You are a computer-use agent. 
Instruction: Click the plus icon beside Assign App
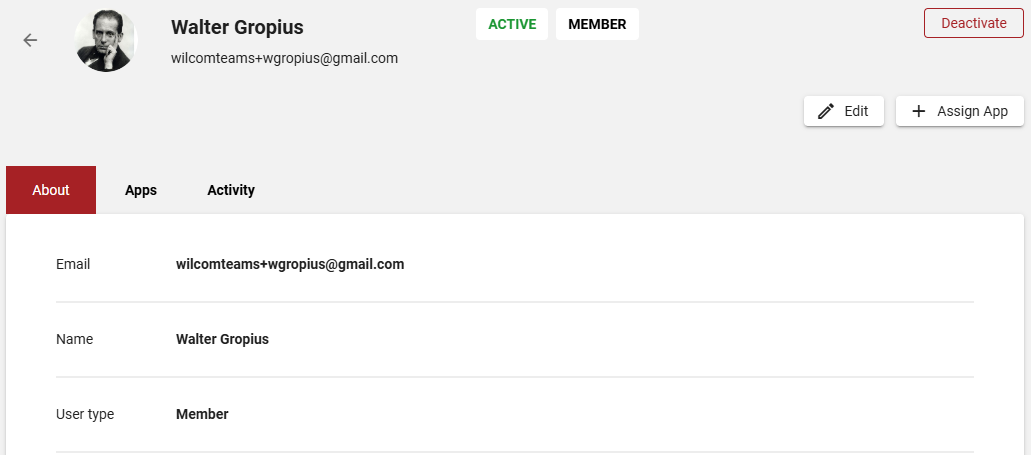pos(919,111)
